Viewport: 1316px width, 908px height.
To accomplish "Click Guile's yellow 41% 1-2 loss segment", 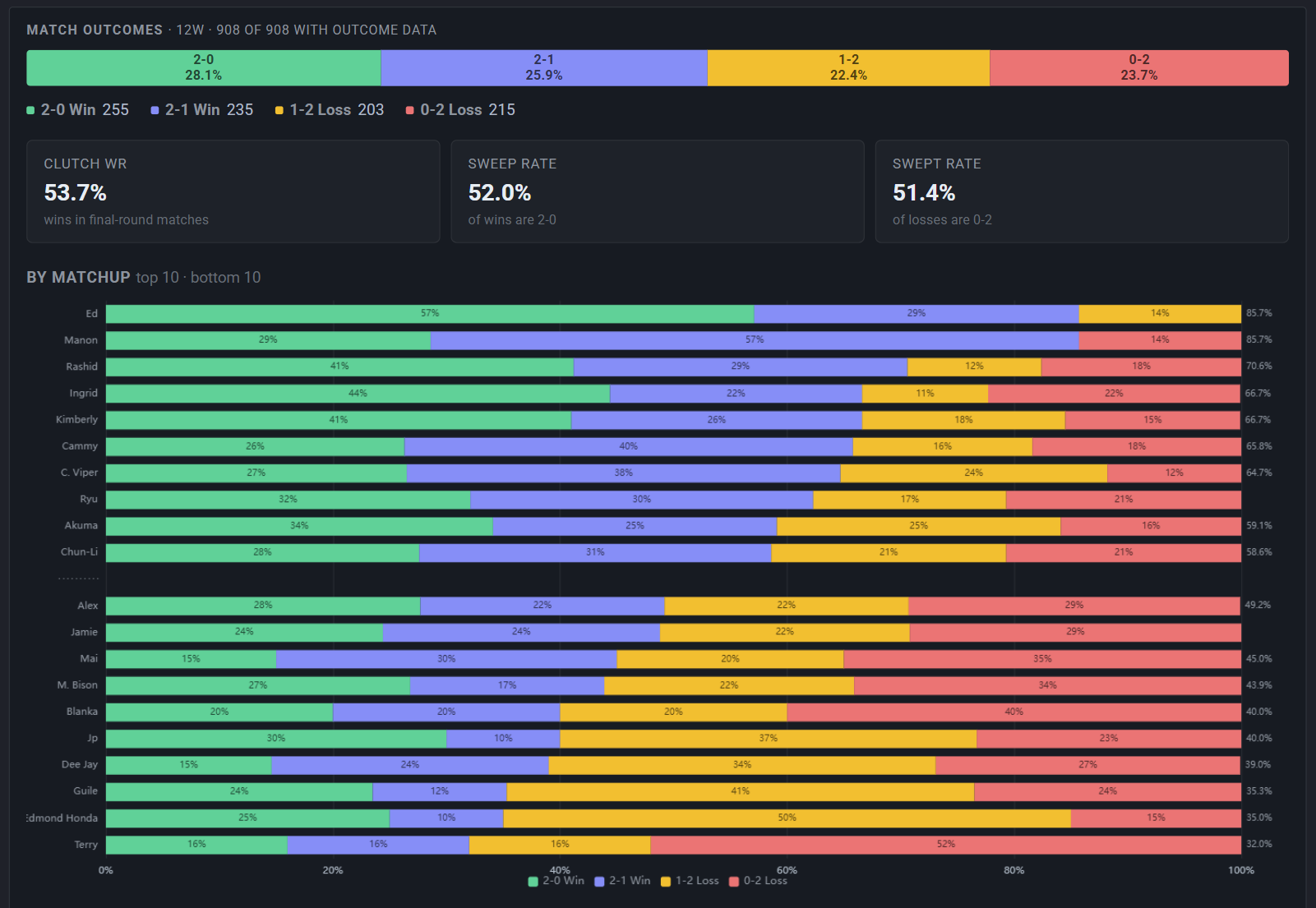I will pyautogui.click(x=741, y=791).
